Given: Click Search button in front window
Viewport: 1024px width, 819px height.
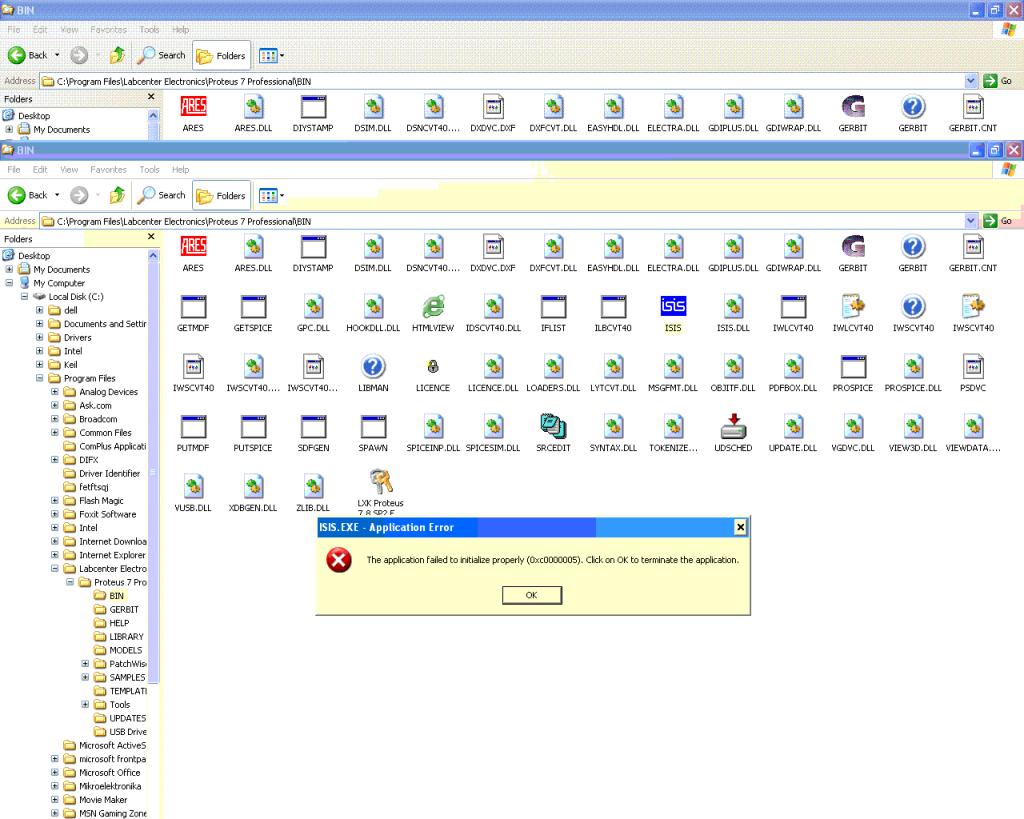Looking at the screenshot, I should point(161,195).
